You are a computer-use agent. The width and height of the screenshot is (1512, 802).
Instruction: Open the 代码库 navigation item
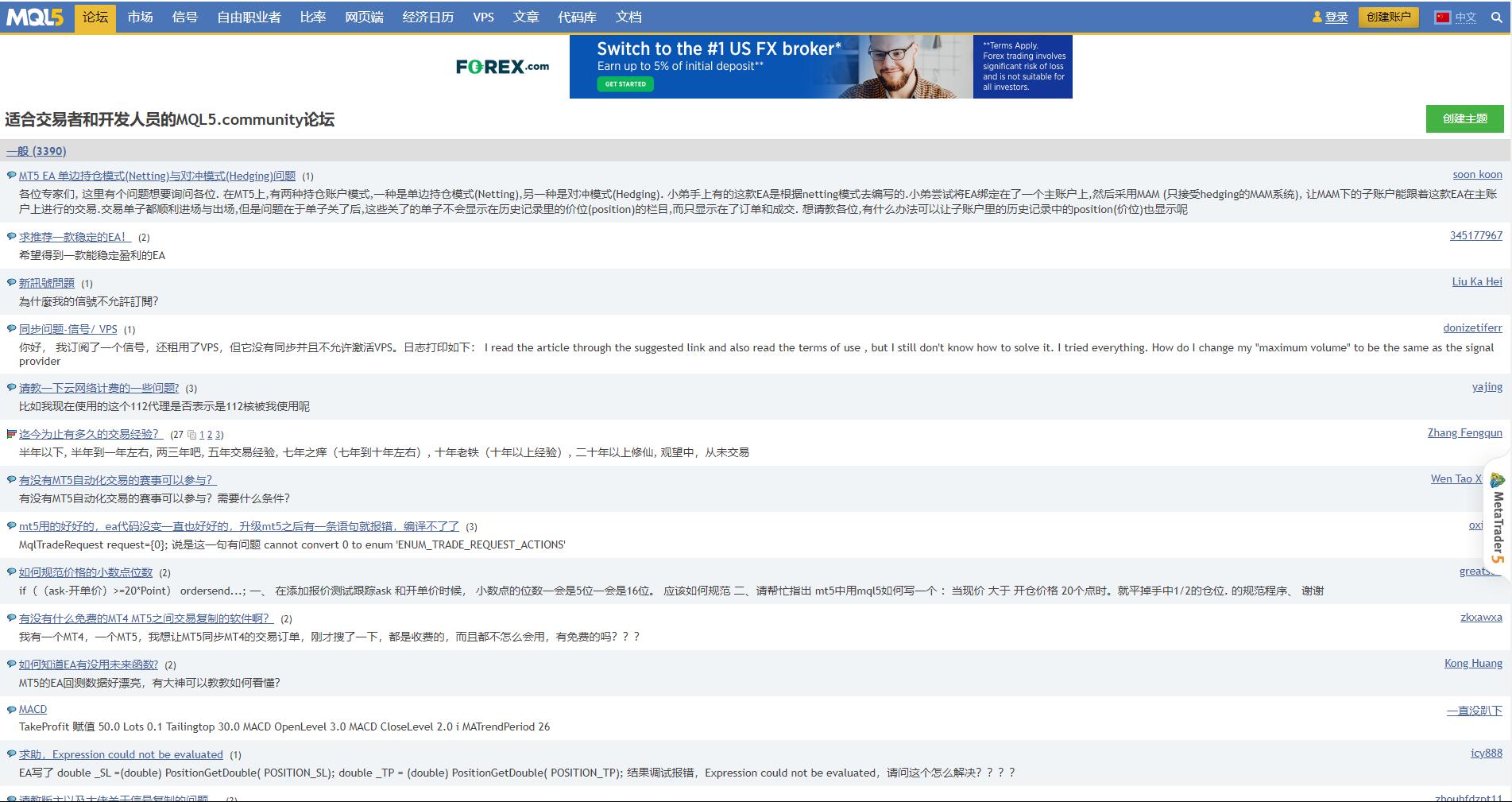coord(577,17)
